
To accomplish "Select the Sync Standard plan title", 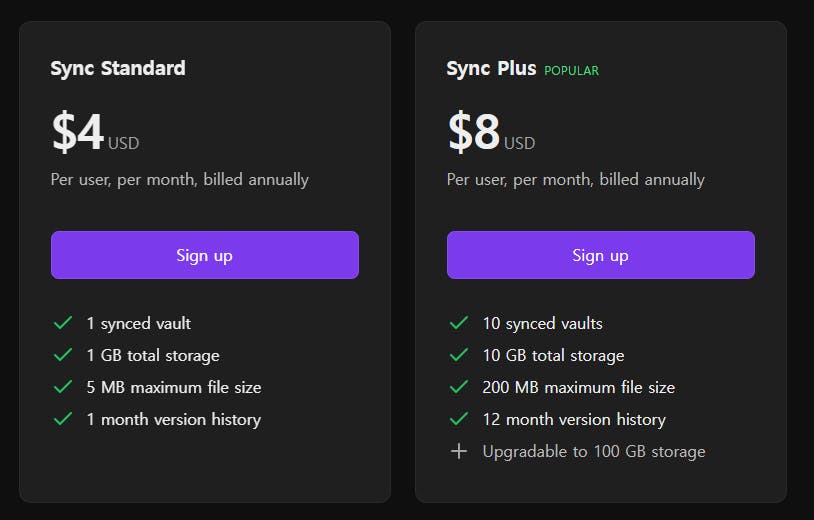I will 118,69.
